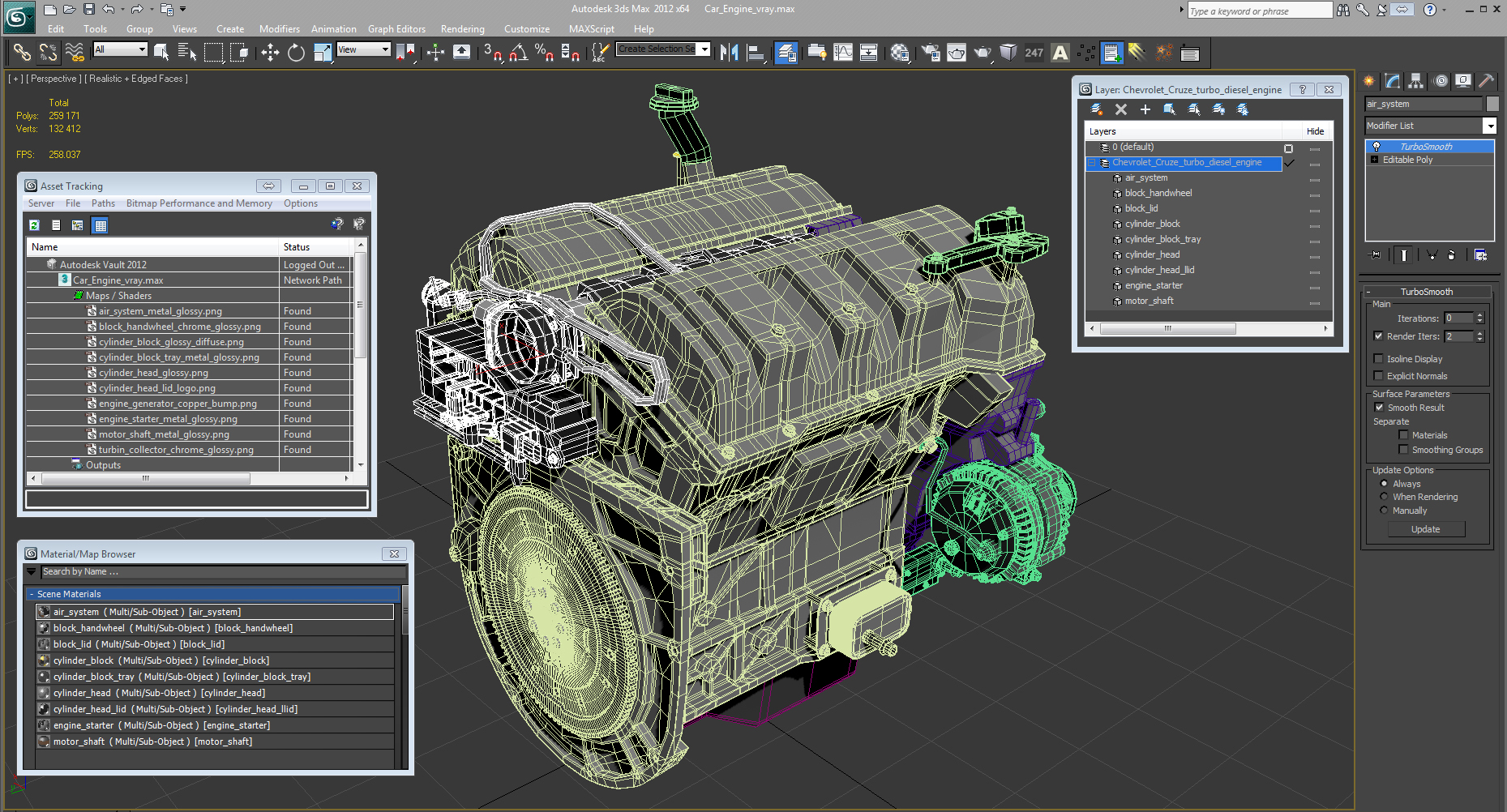Image resolution: width=1507 pixels, height=812 pixels.
Task: Click the Update button
Action: coord(1426,529)
